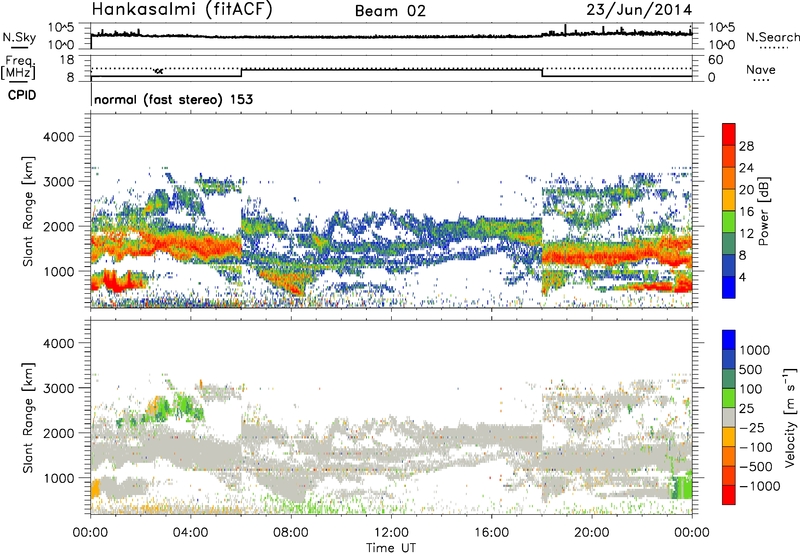This screenshot has height=554, width=800.
Task: Click the 'Slant Range [km]' label of power panel
Action: point(28,211)
